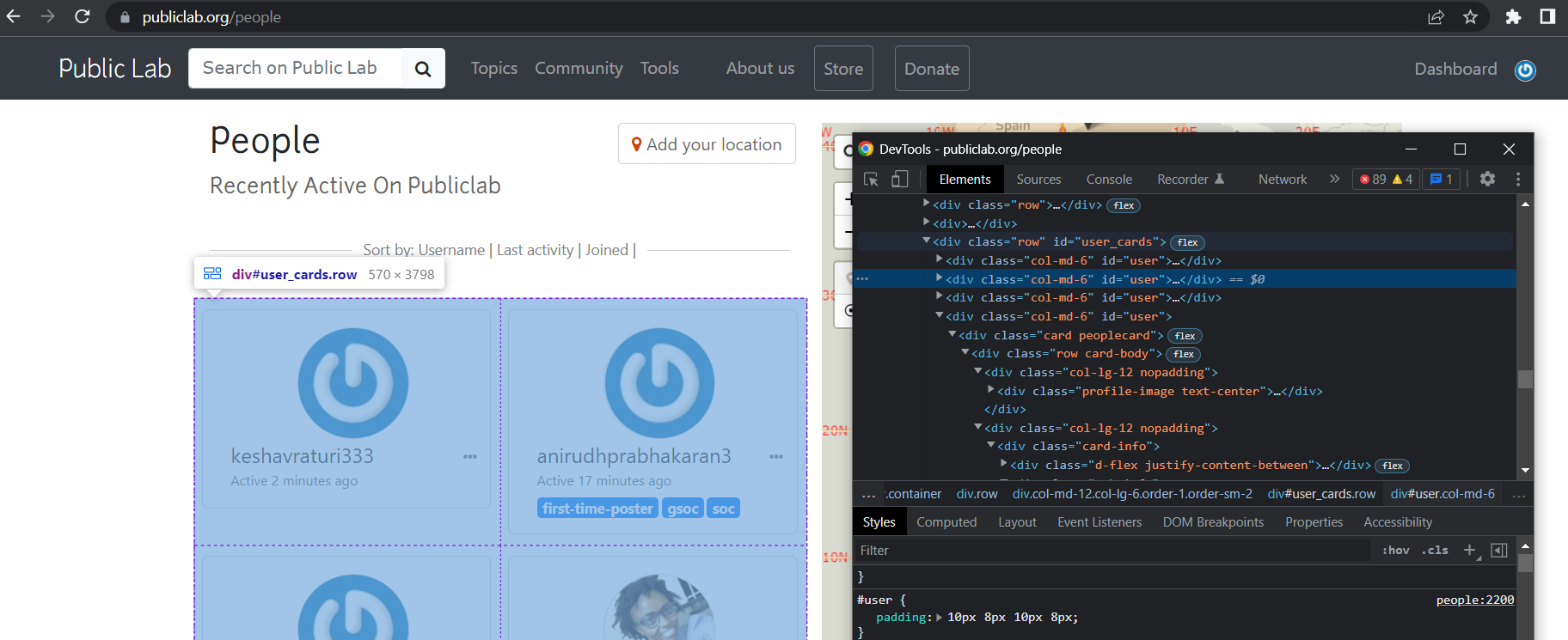Share this page from address bar
Image resolution: width=1568 pixels, height=640 pixels.
[1436, 17]
